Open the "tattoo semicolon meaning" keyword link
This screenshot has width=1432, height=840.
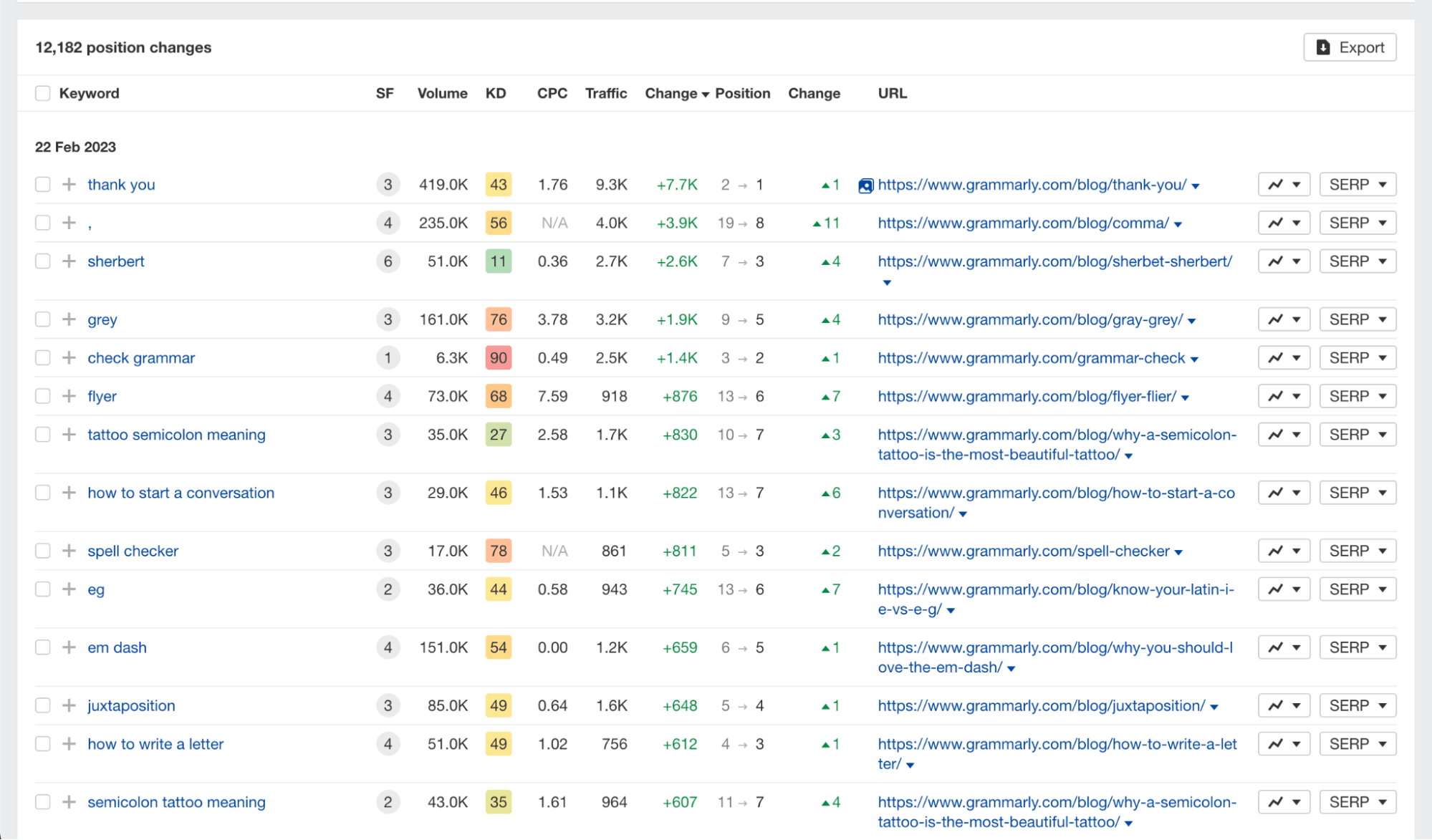click(x=176, y=434)
